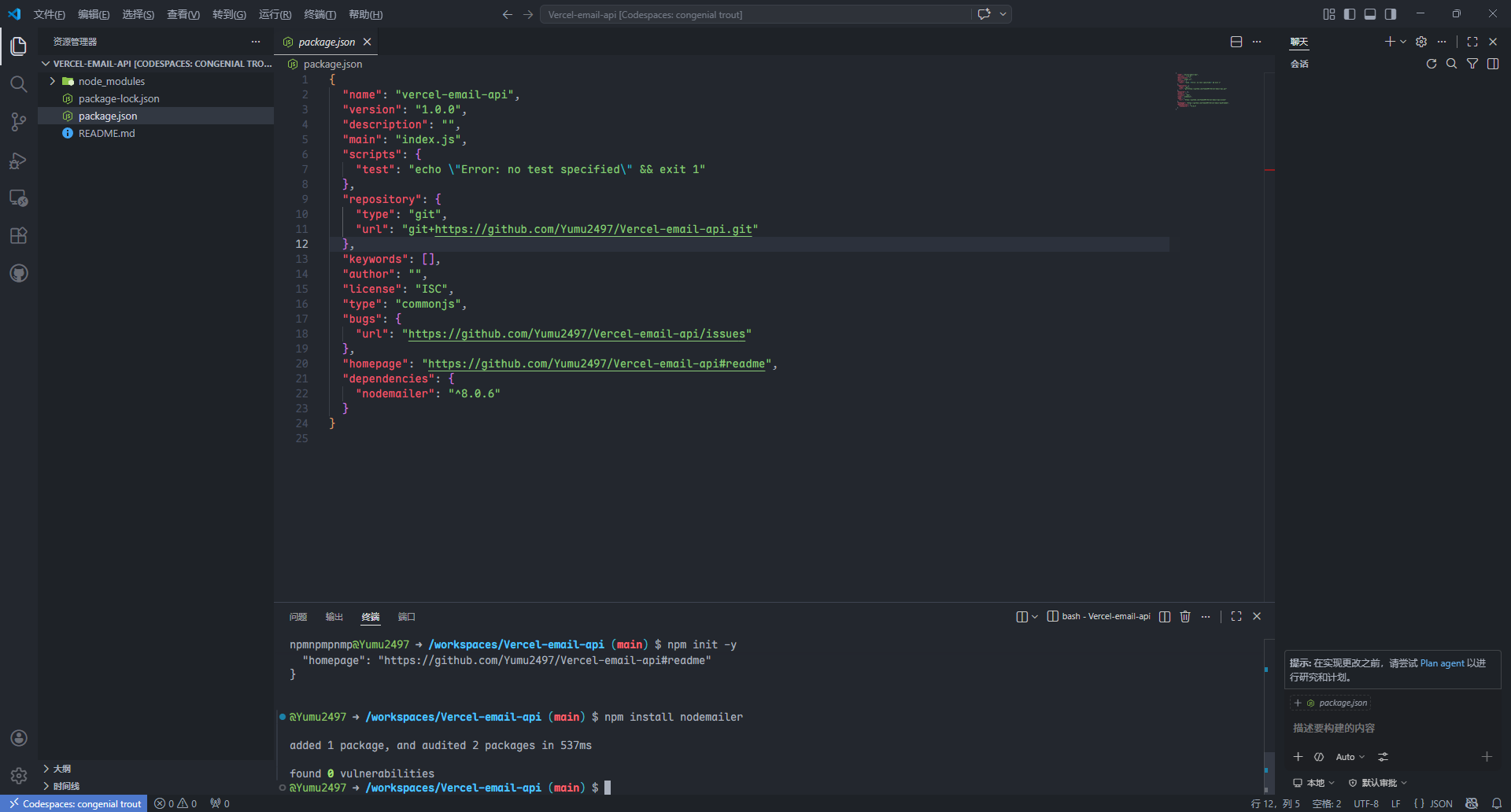
Task: Open Manage gear icon in activity bar
Action: (19, 776)
